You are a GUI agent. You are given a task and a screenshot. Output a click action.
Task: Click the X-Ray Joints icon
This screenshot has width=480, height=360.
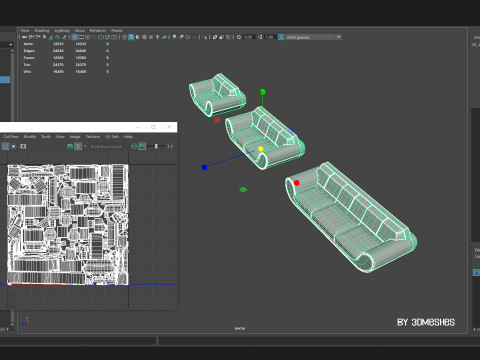pos(228,37)
